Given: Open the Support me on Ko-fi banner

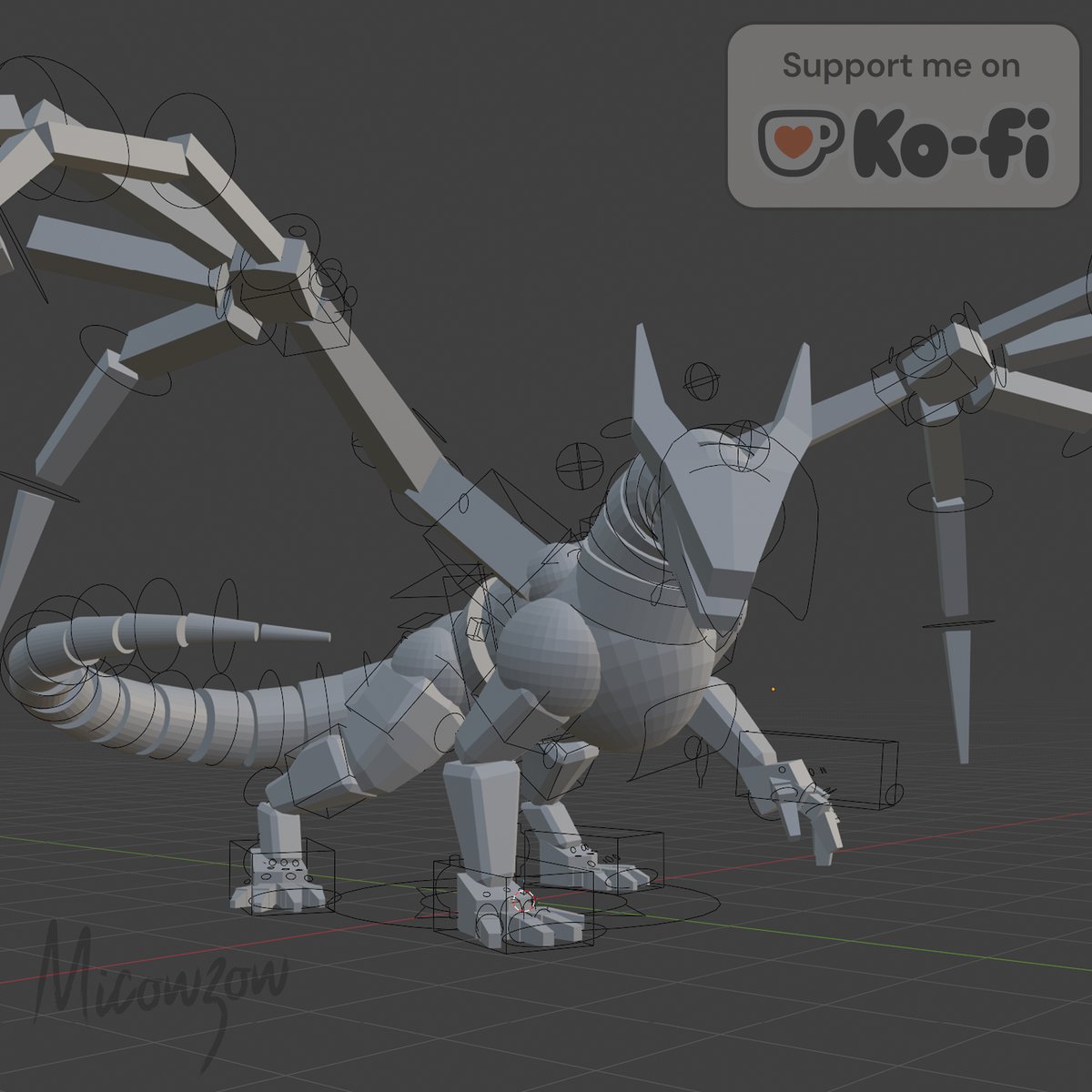Looking at the screenshot, I should pos(903,116).
